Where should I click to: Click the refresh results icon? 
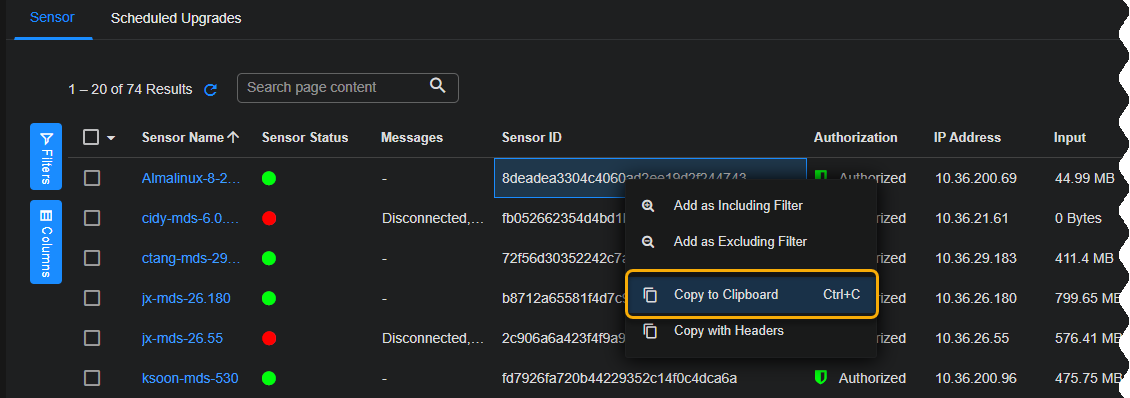(210, 89)
